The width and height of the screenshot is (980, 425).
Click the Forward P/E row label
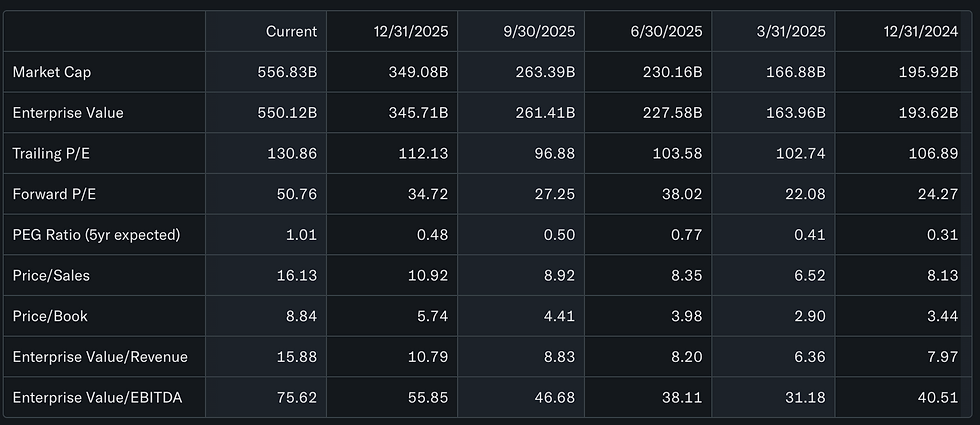54,194
